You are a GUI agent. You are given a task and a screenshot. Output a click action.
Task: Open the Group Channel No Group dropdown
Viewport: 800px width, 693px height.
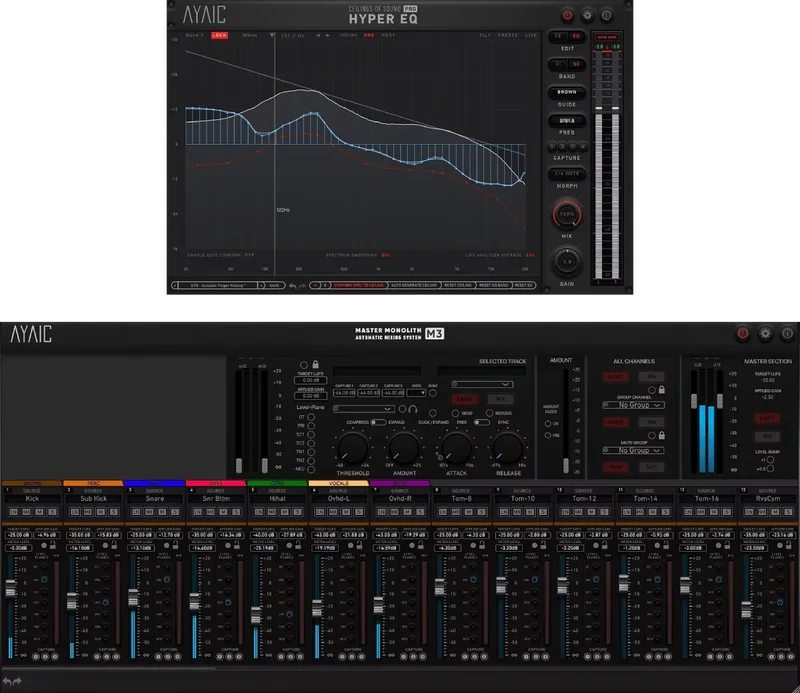tap(633, 405)
